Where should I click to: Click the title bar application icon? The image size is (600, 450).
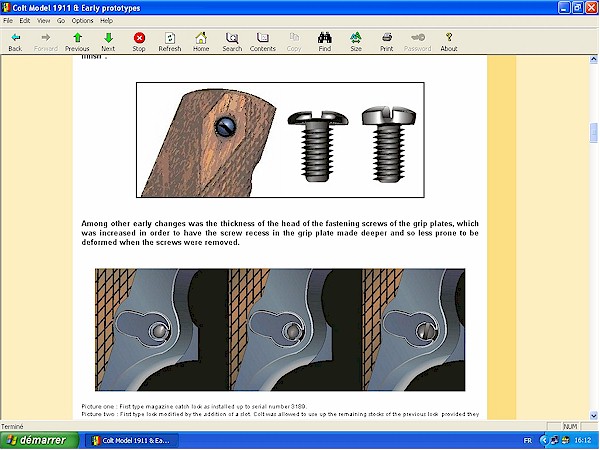click(x=6, y=8)
